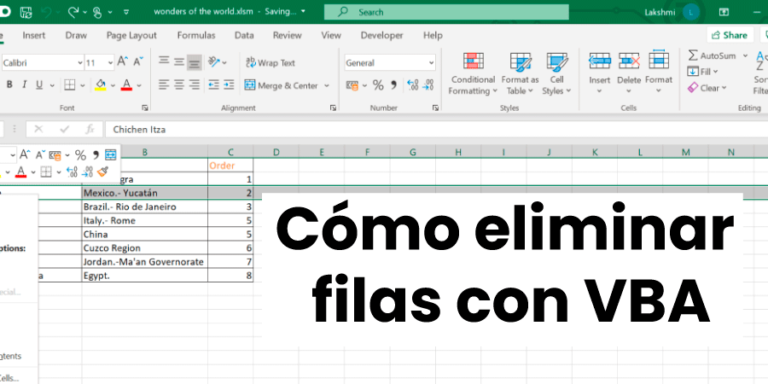Click Increase Indent icon
Screen dimensions: 768x384
click(x=229, y=85)
